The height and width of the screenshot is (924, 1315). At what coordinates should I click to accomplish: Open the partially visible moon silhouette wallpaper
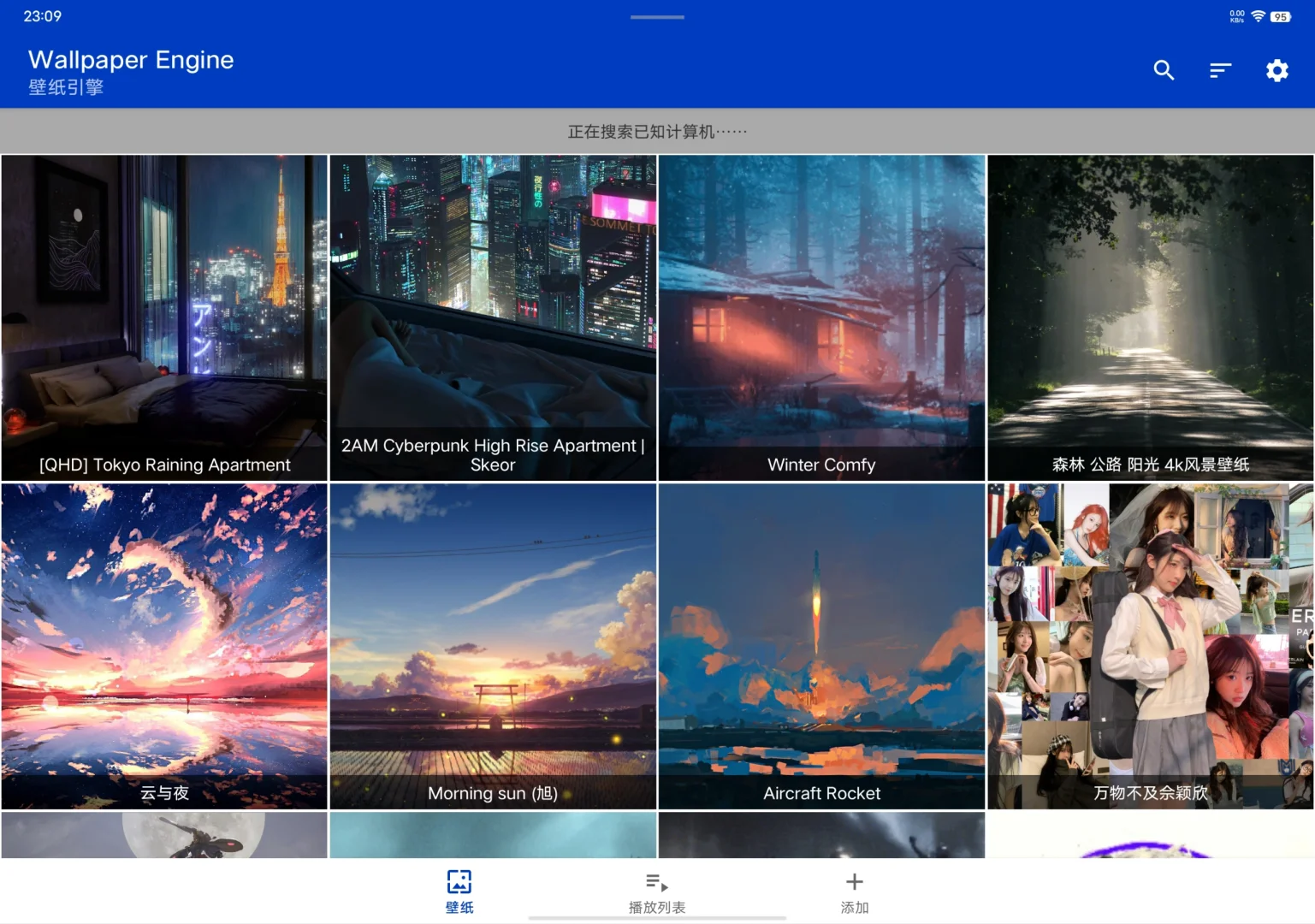[164, 835]
